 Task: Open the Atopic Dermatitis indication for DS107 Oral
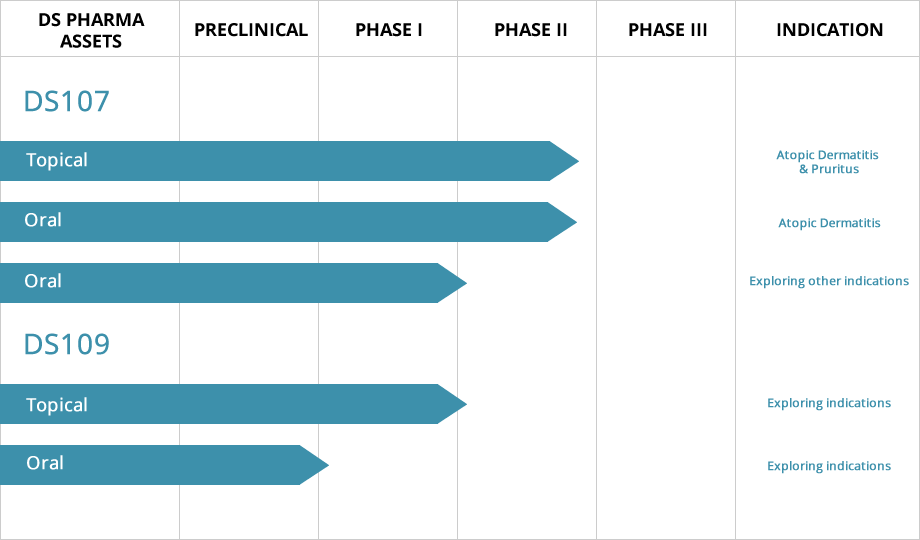(829, 223)
